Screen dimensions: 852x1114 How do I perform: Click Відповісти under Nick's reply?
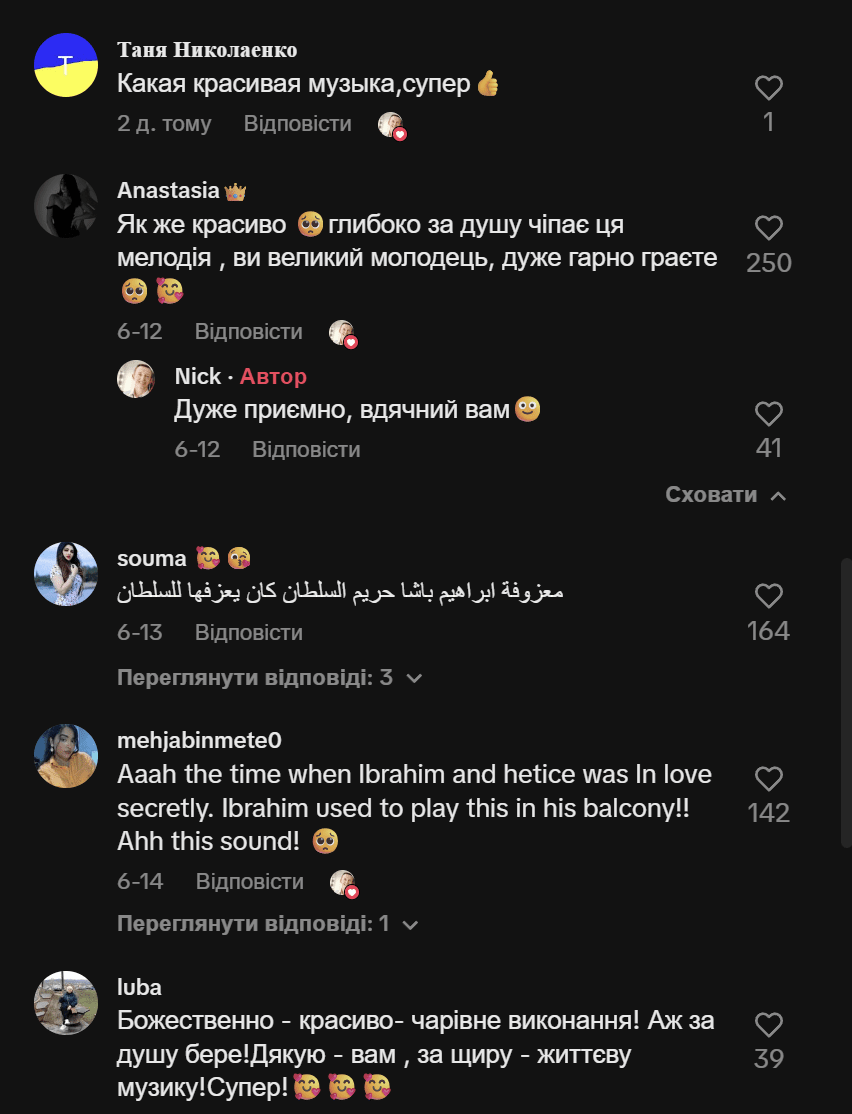[x=306, y=450]
